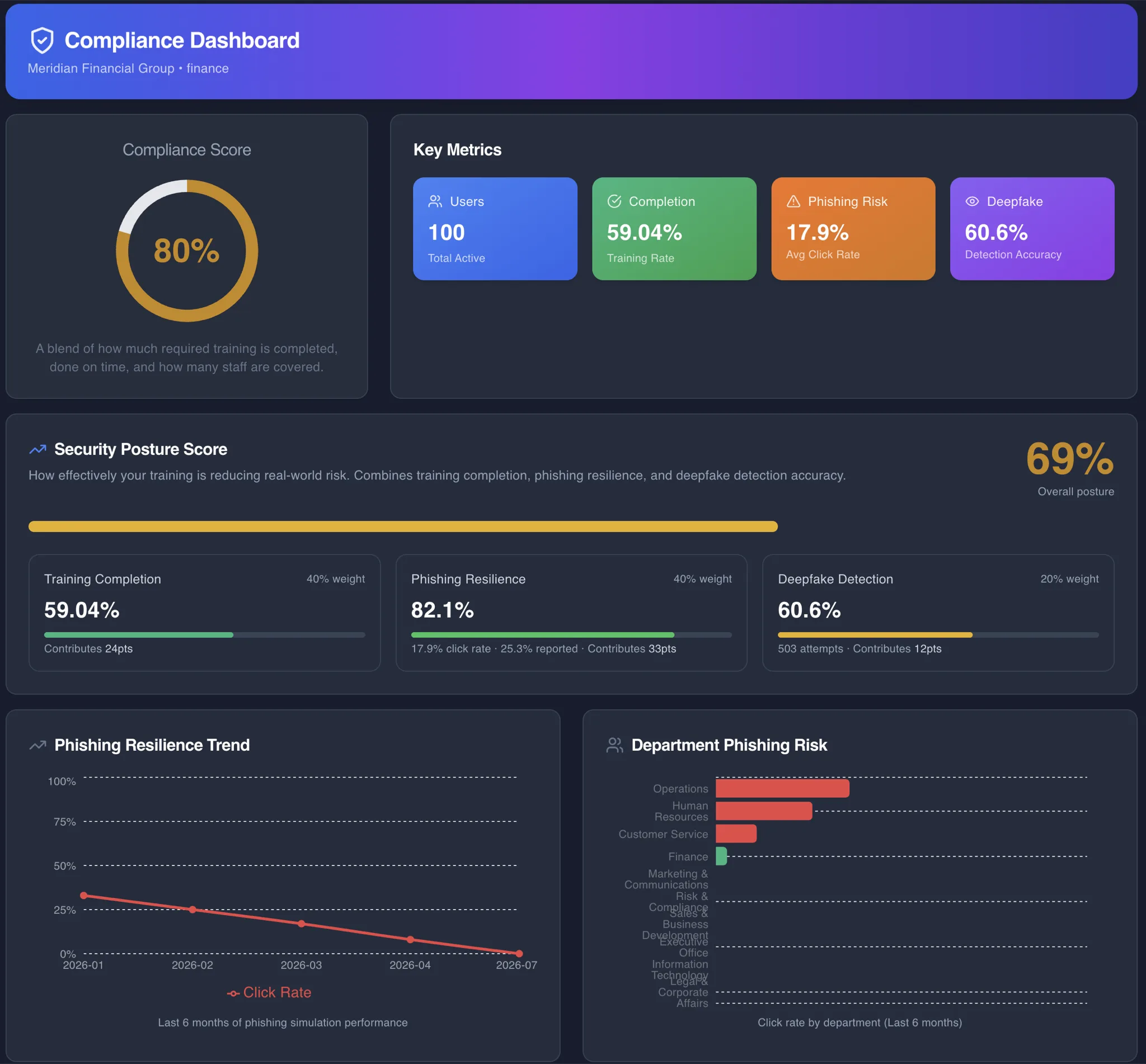
Task: Click the yellow overall posture progress bar
Action: 403,526
